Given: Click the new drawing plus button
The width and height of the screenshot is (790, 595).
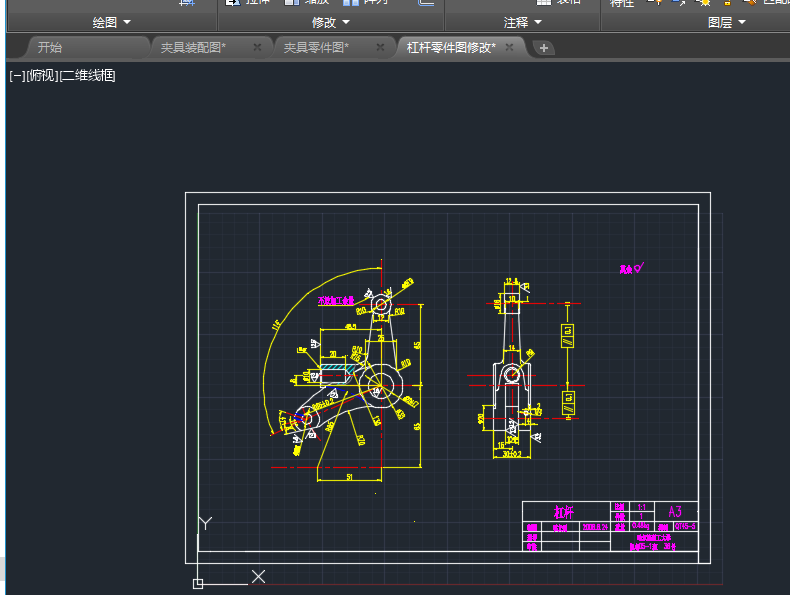Looking at the screenshot, I should (543, 47).
